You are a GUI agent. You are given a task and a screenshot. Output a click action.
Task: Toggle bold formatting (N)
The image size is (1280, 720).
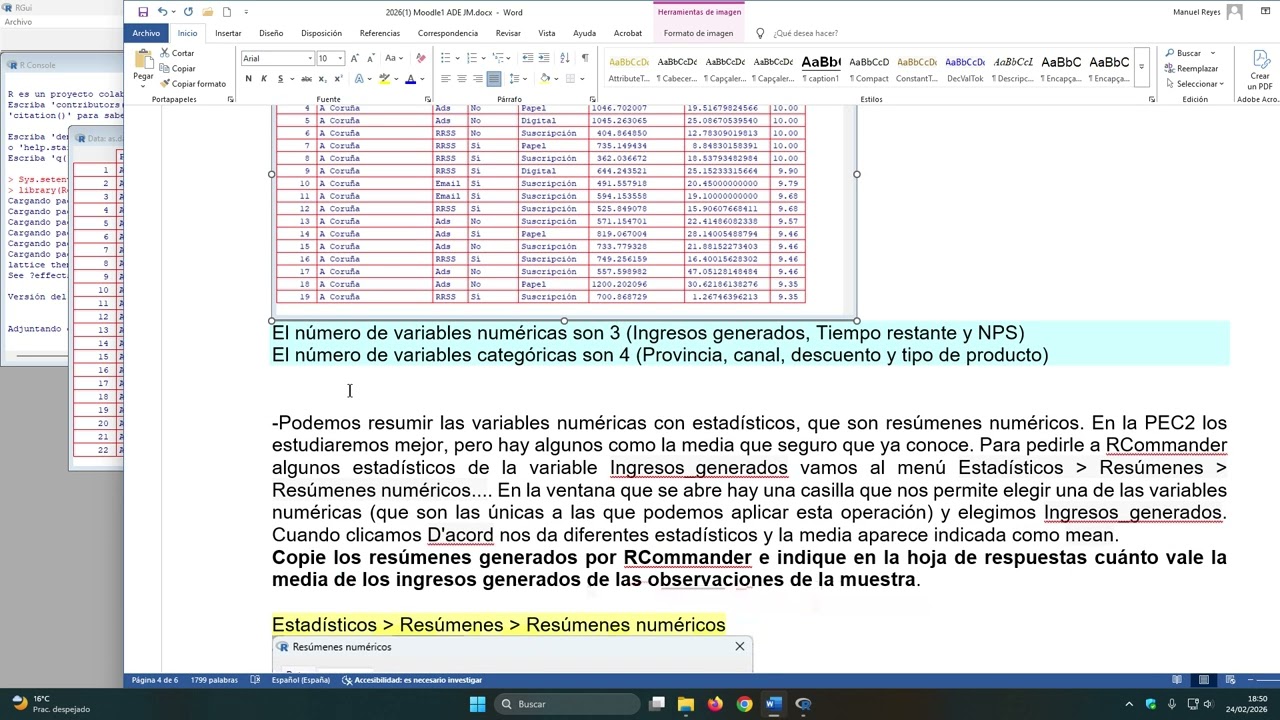pyautogui.click(x=249, y=79)
